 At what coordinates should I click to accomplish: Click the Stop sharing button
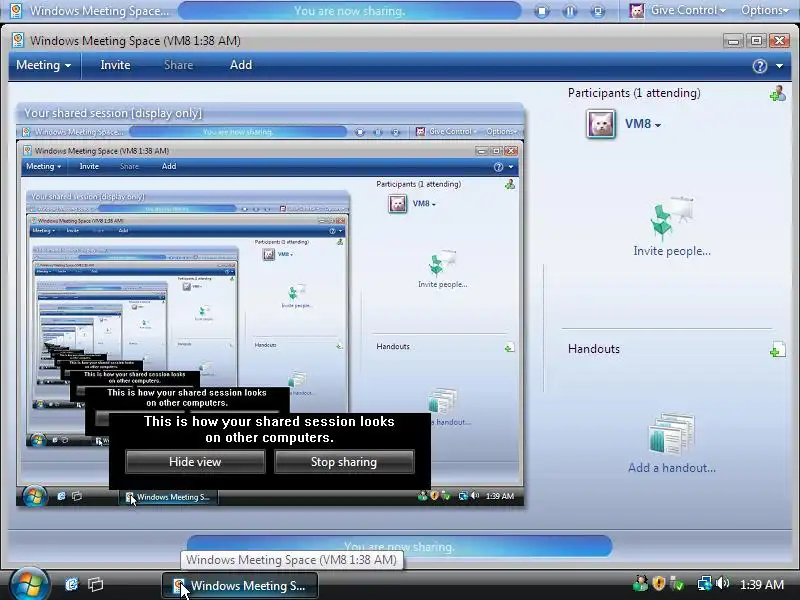click(x=344, y=462)
